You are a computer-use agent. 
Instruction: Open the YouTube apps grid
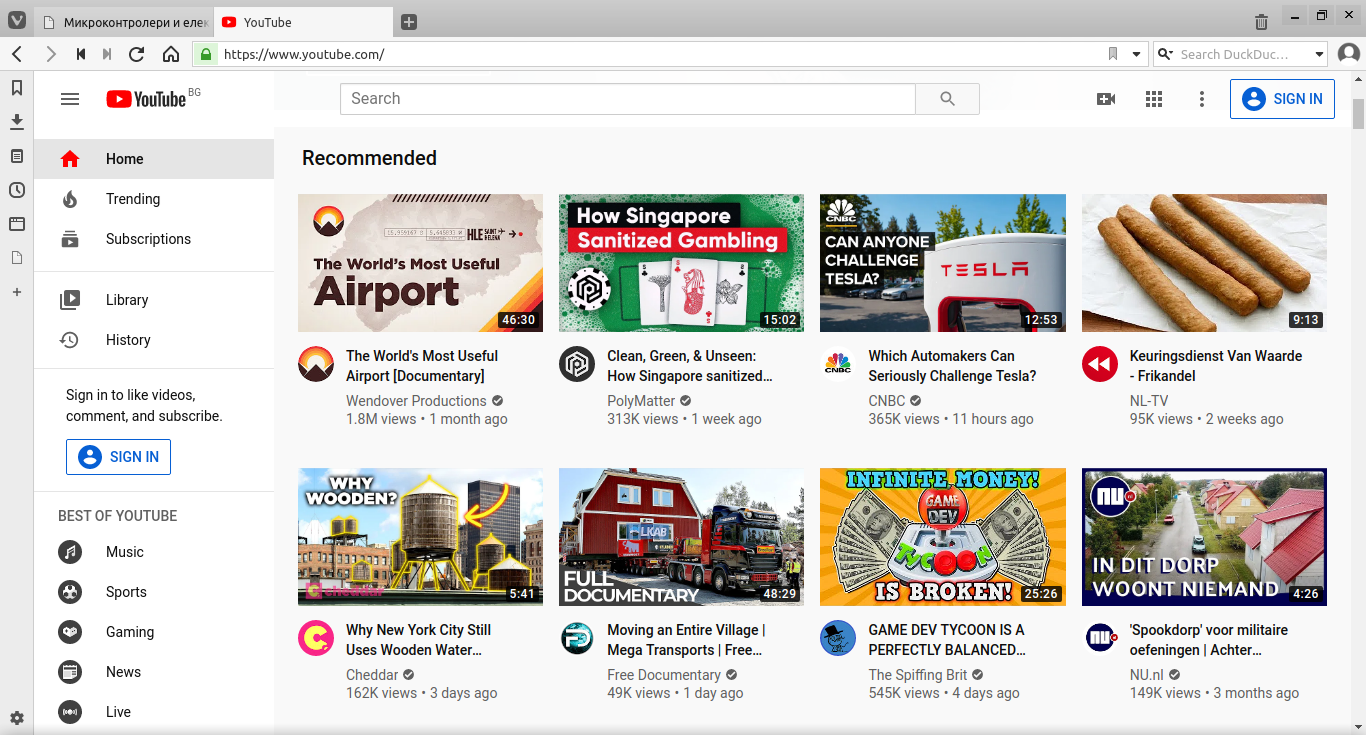click(x=1154, y=99)
